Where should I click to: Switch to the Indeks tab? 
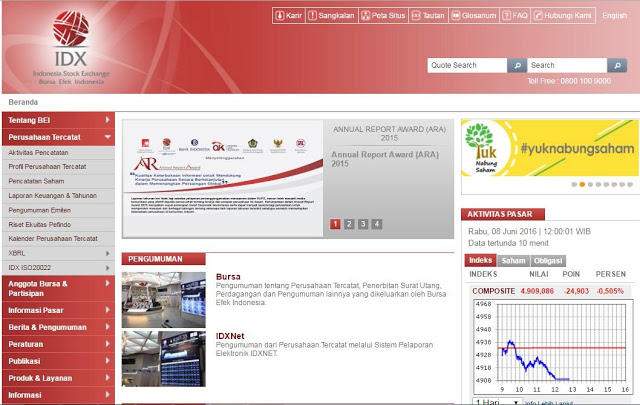click(x=480, y=260)
